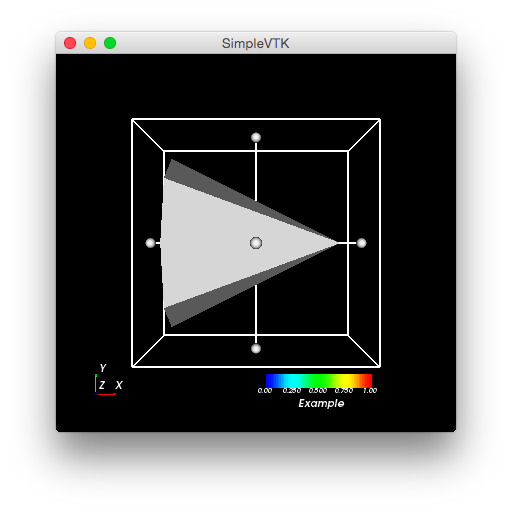Click the '0.00' scalar bar label
This screenshot has width=512, height=512.
click(265, 391)
